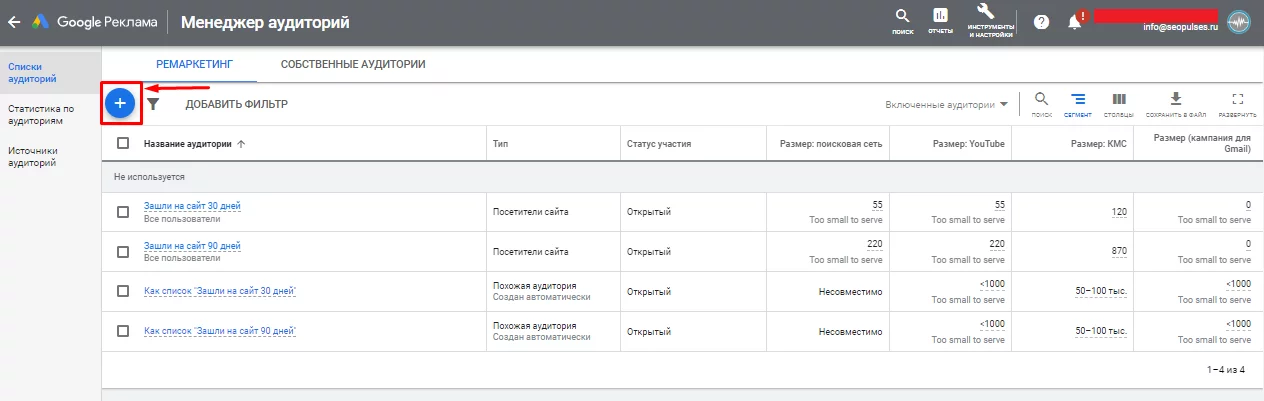Viewport: 1264px width, 401px height.
Task: Click Размер: КМС column header
Action: [1098, 144]
